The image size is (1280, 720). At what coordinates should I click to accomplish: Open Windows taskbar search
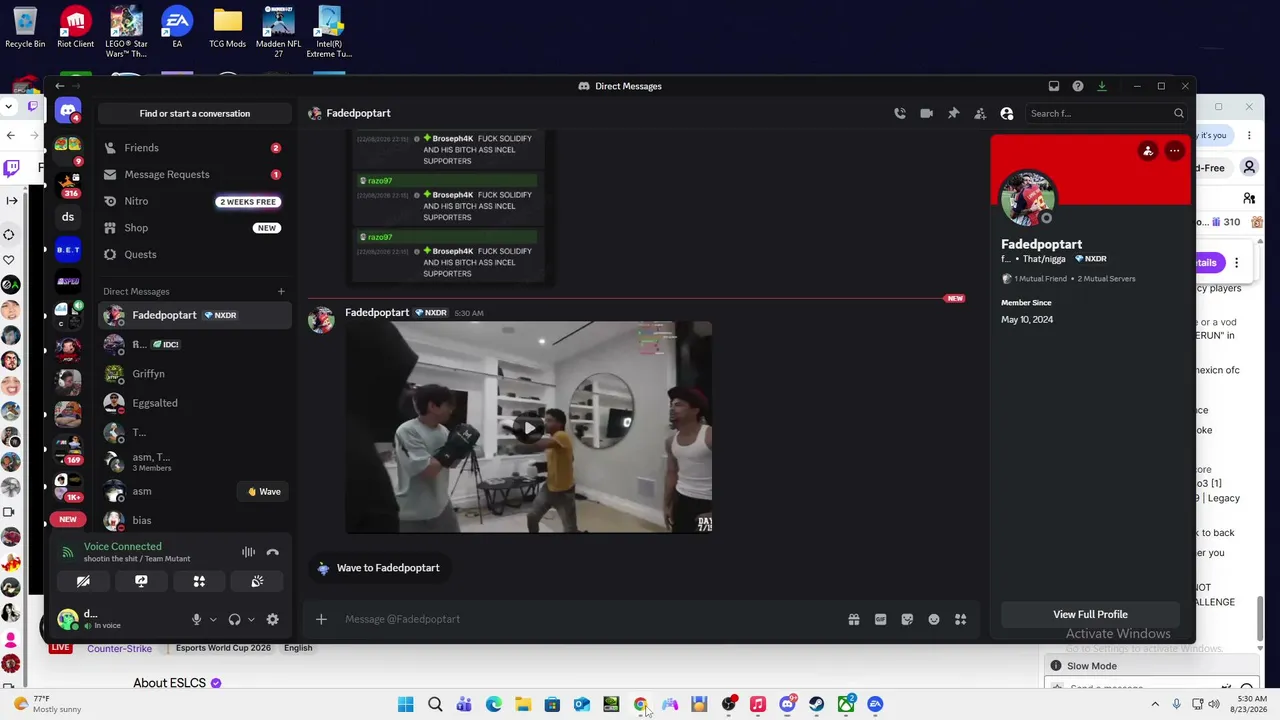[x=435, y=704]
